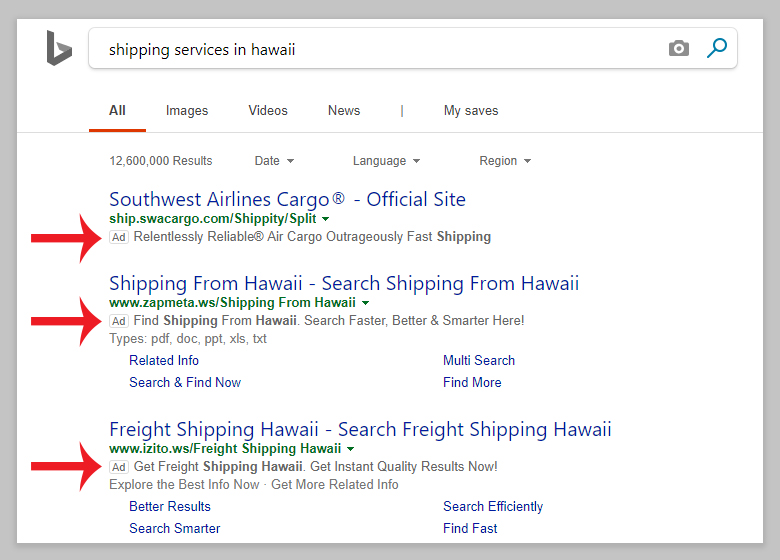Expand the Language filter dropdown

pos(386,161)
